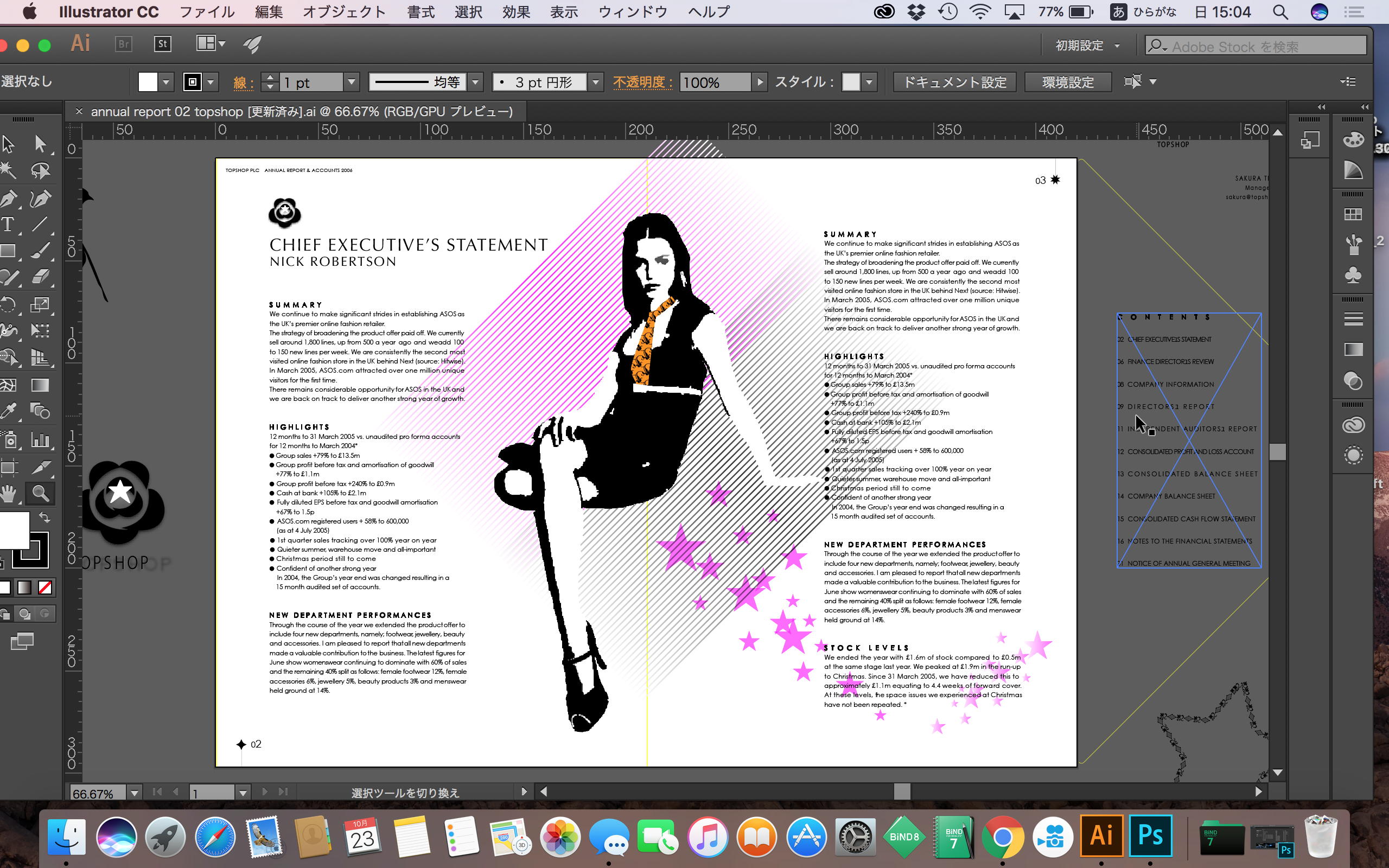Image resolution: width=1389 pixels, height=868 pixels.
Task: Open the brush definition 3 pt 円形 dropdown
Action: 596,82
